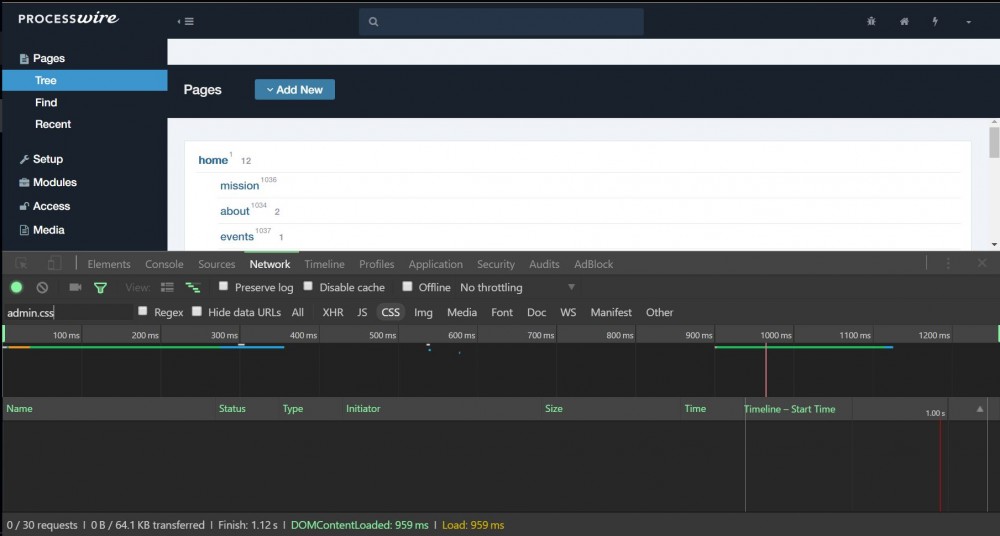Switch to the Console tab in DevTools

(164, 264)
